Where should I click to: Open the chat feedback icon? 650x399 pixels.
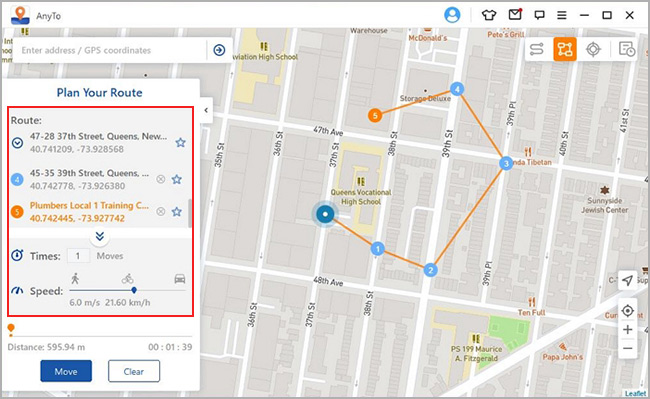[539, 15]
